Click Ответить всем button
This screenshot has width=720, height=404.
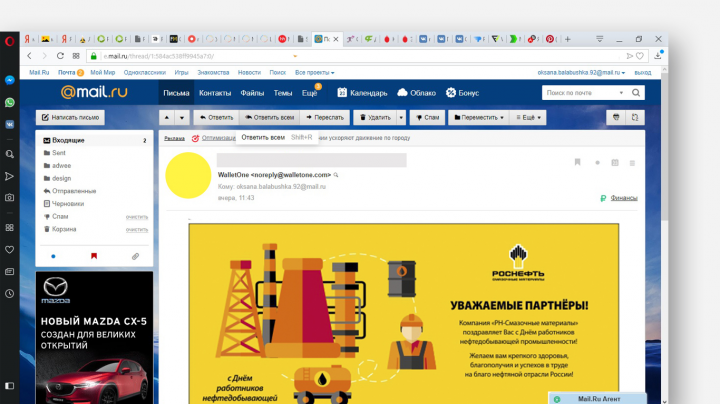click(x=270, y=118)
